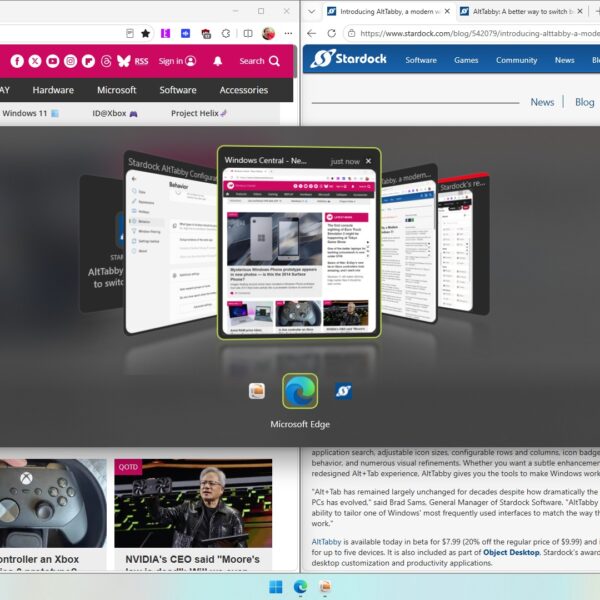Open Search on Windows Central
This screenshot has height=600, width=600.
click(259, 61)
